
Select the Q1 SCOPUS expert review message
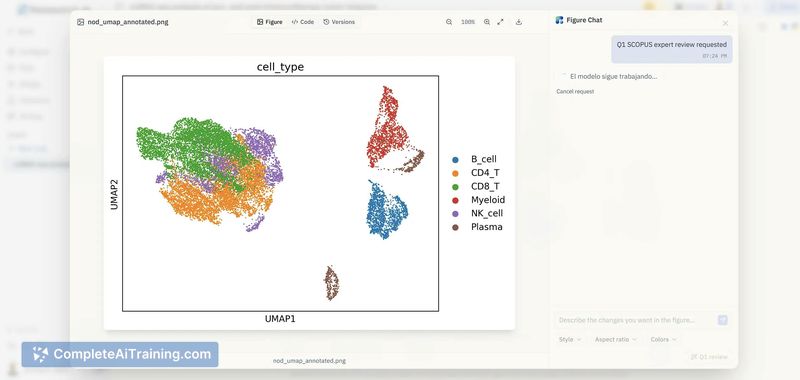(x=672, y=49)
